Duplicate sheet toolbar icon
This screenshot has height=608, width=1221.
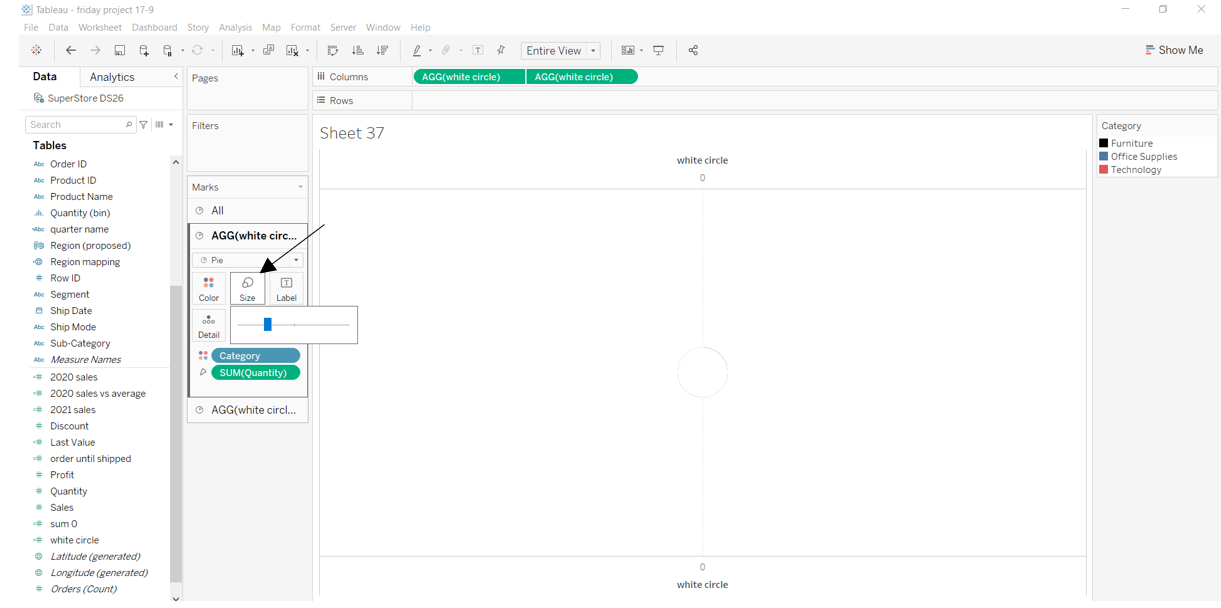coord(268,50)
